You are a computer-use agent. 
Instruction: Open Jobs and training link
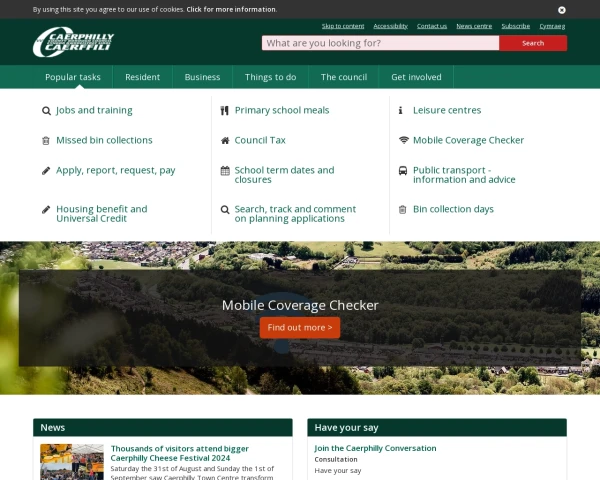[x=94, y=110]
